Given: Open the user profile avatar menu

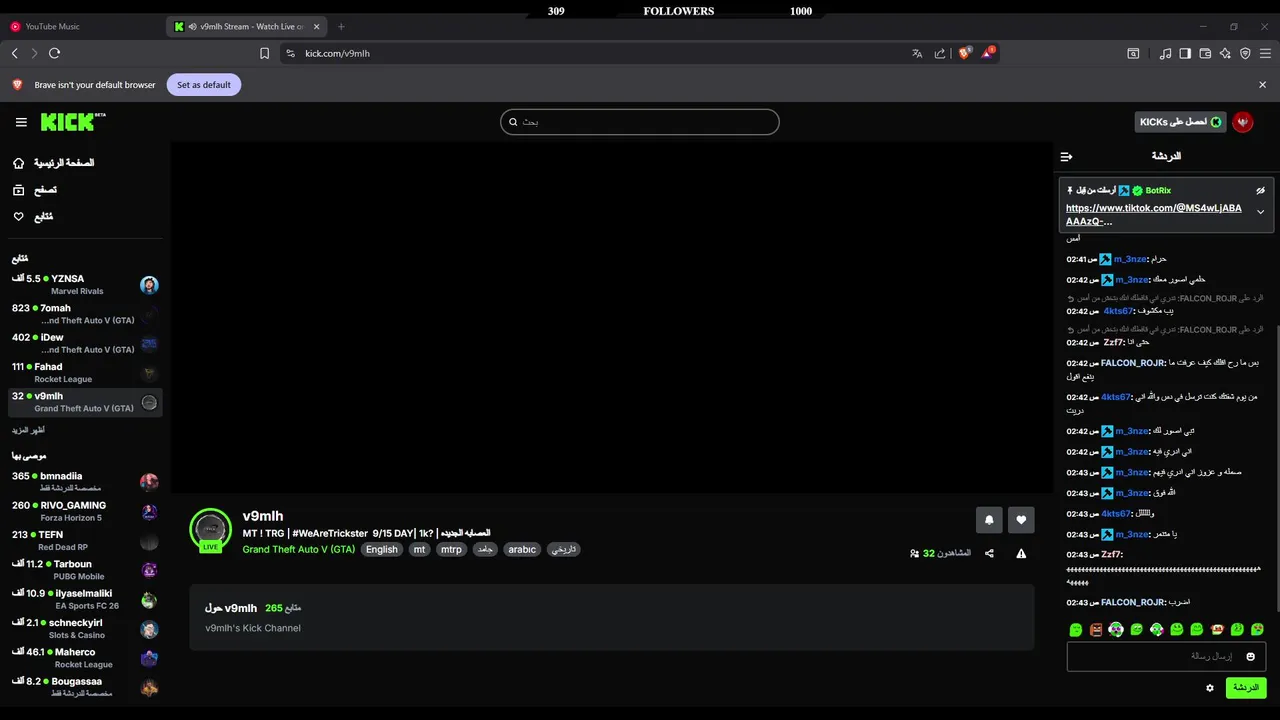Looking at the screenshot, I should [1243, 122].
